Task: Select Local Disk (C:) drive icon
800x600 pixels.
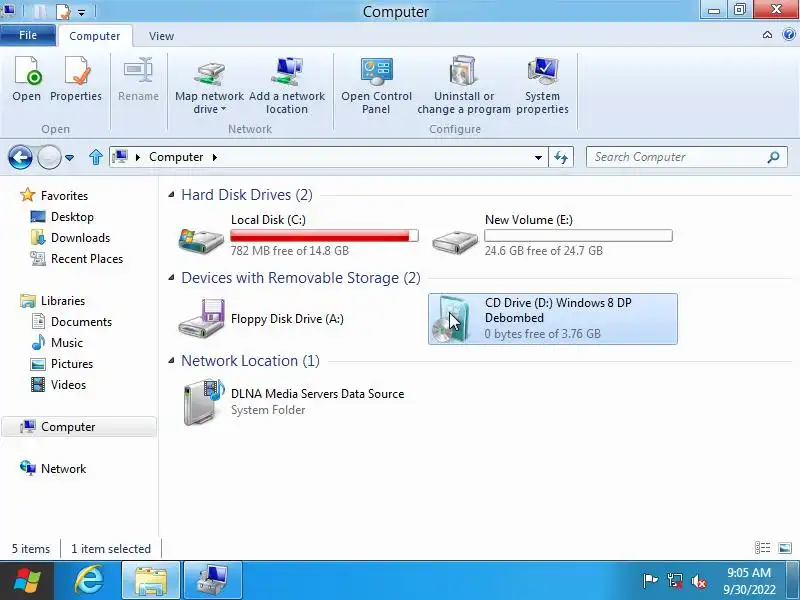Action: (x=201, y=240)
